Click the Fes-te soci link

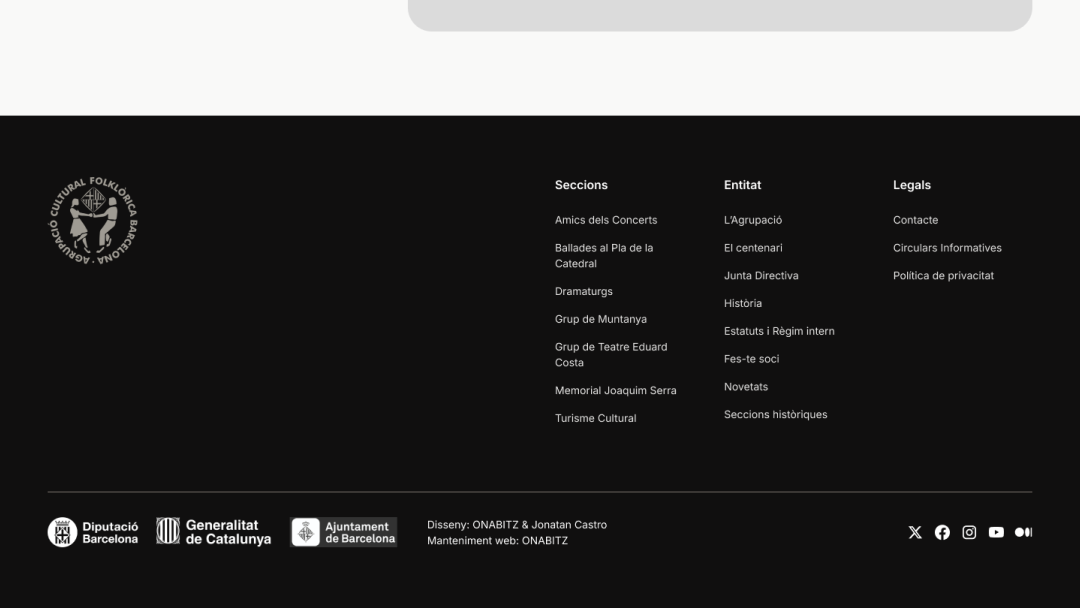click(x=751, y=359)
